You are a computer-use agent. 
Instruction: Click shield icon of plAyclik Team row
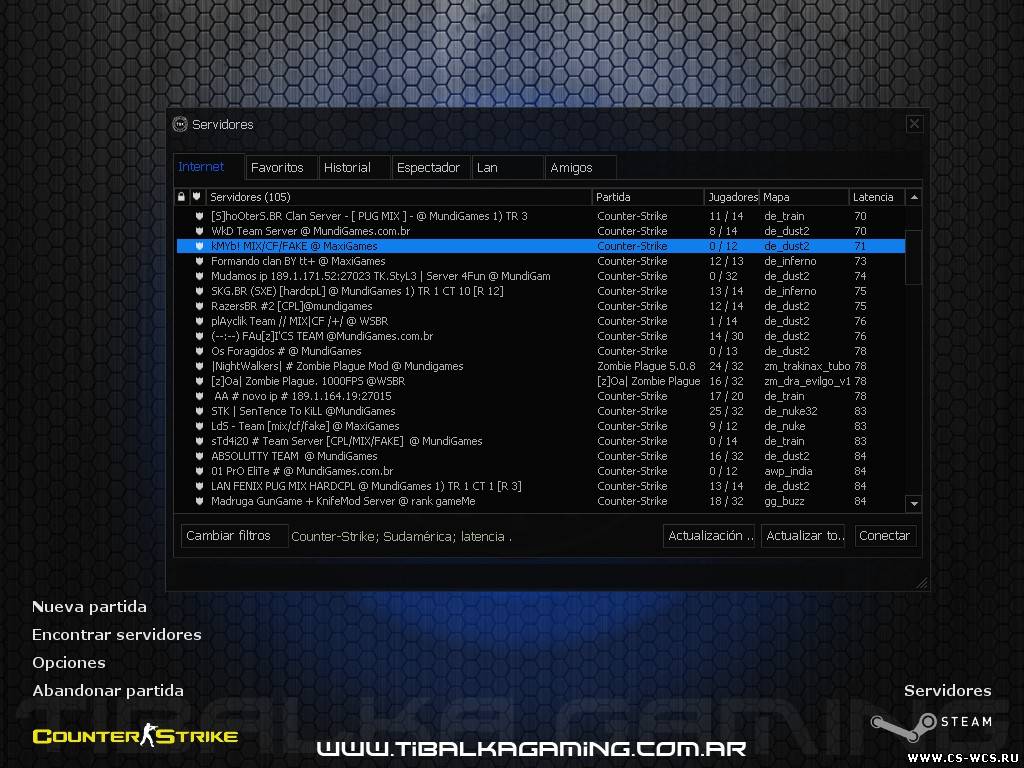[x=200, y=321]
